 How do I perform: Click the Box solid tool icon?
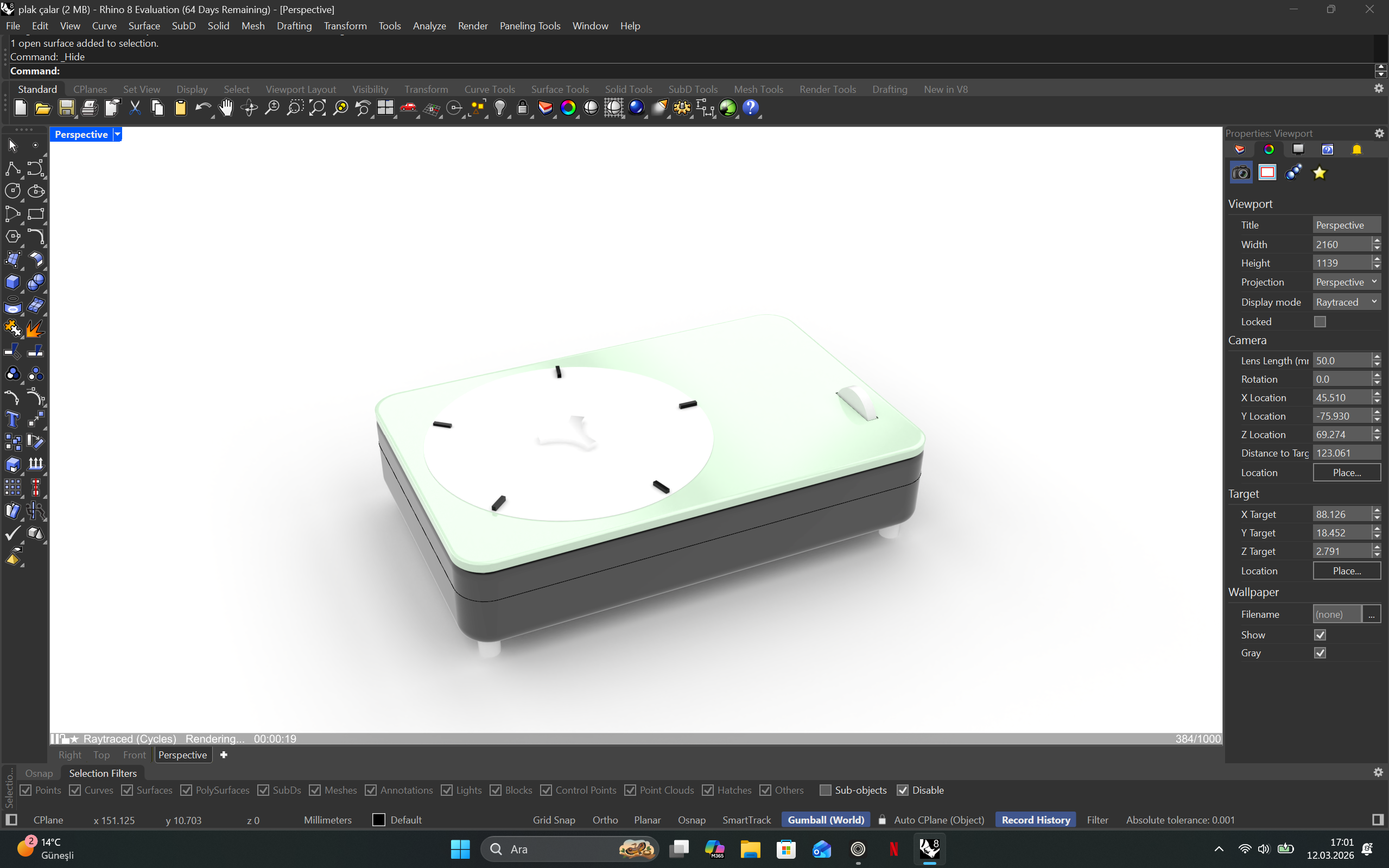point(12,282)
